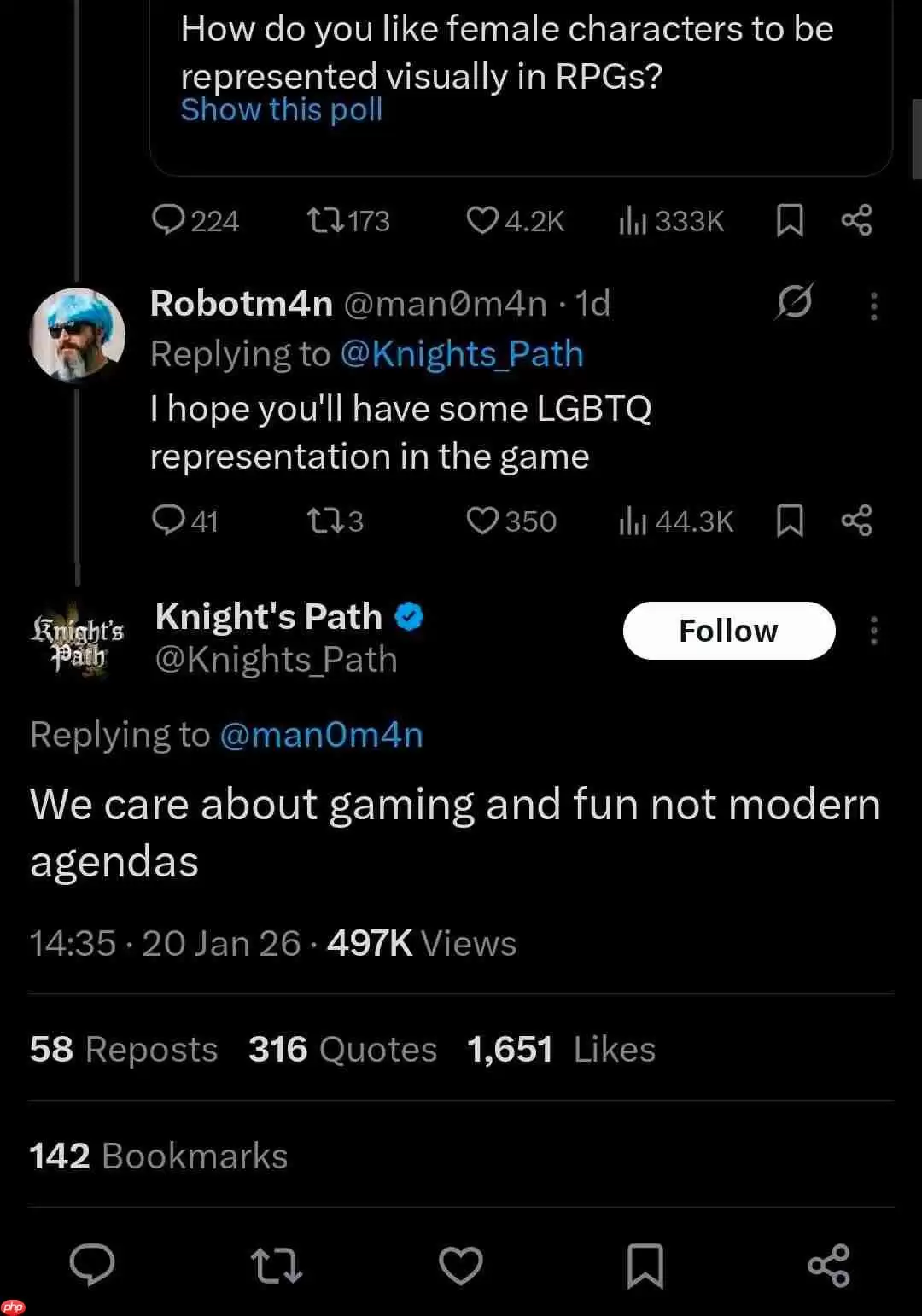Like the main Knight's Path reply
The width and height of the screenshot is (922, 1316).
tap(461, 1265)
